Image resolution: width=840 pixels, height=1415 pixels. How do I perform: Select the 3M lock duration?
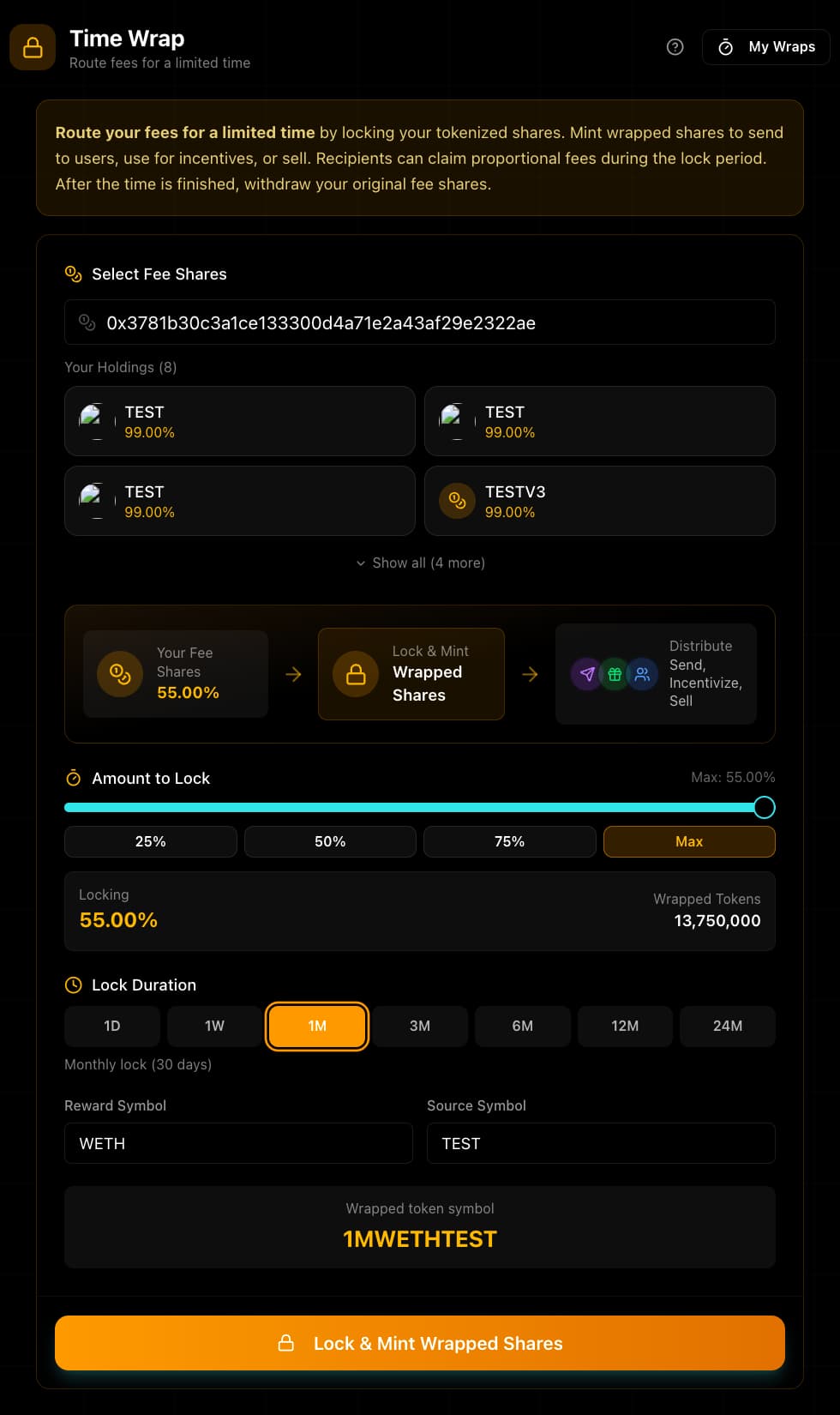click(x=420, y=1027)
